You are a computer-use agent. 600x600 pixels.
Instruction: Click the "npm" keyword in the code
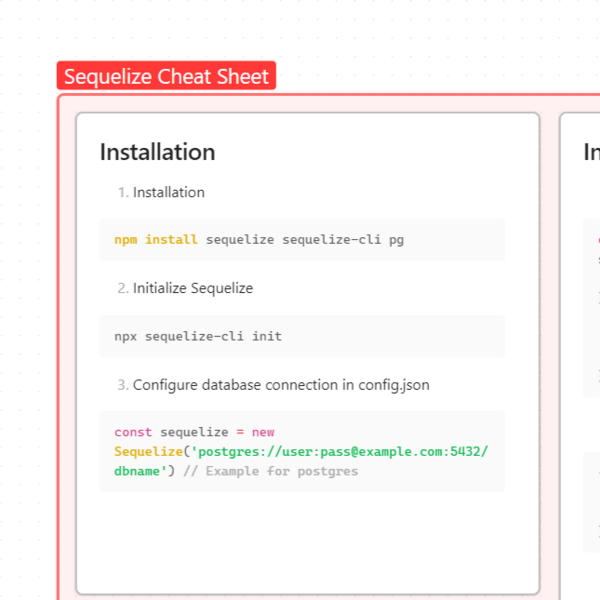tap(126, 240)
